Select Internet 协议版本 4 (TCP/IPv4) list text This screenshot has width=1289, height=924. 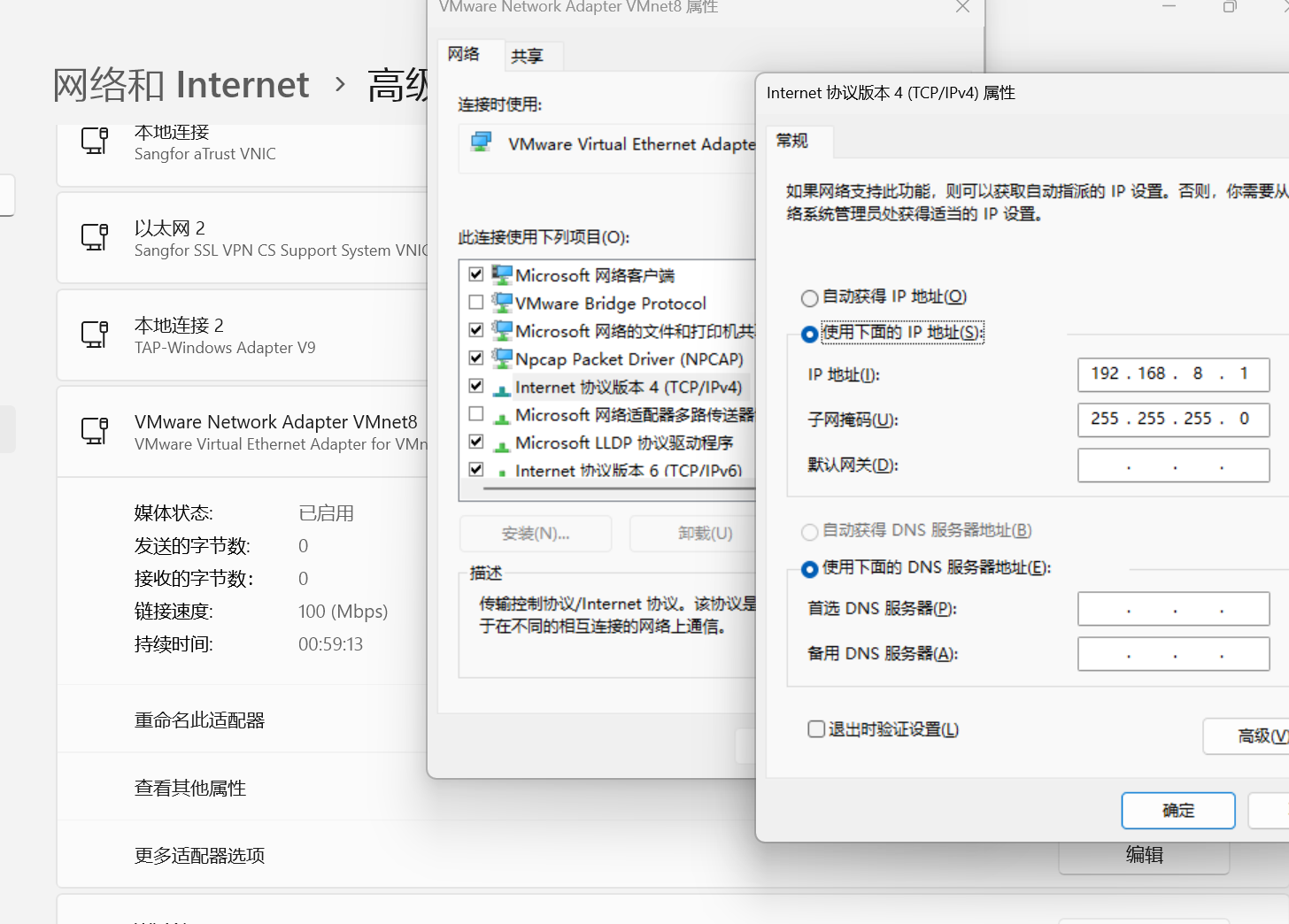coord(629,387)
